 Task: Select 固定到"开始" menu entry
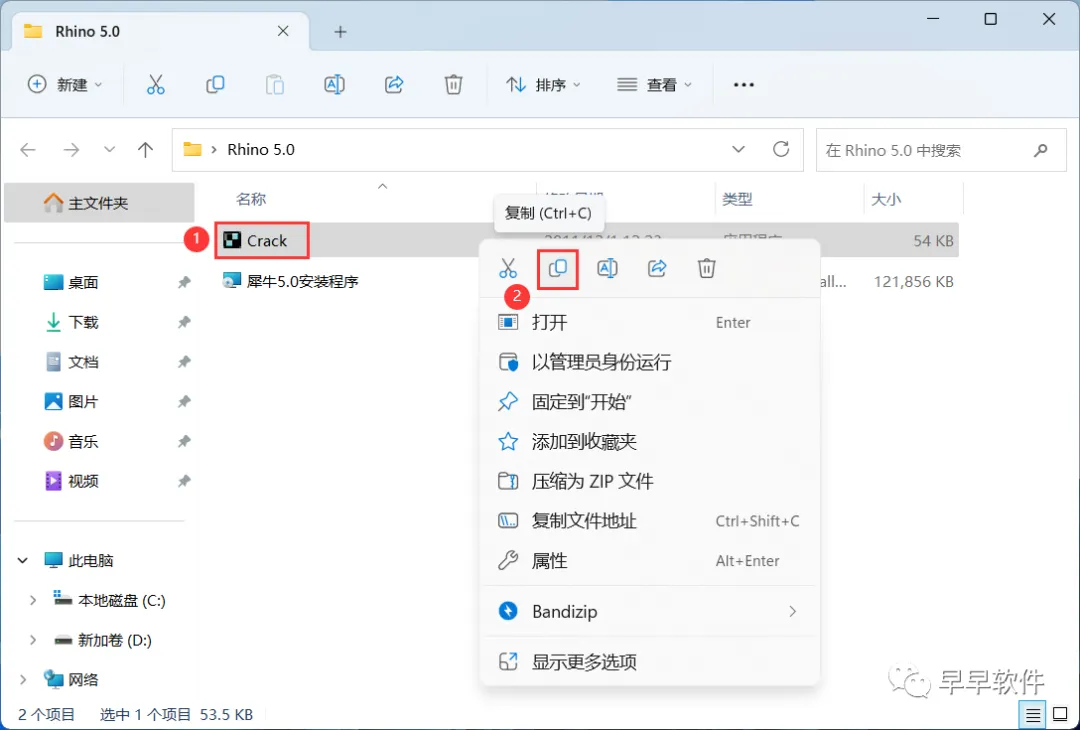pyautogui.click(x=649, y=402)
